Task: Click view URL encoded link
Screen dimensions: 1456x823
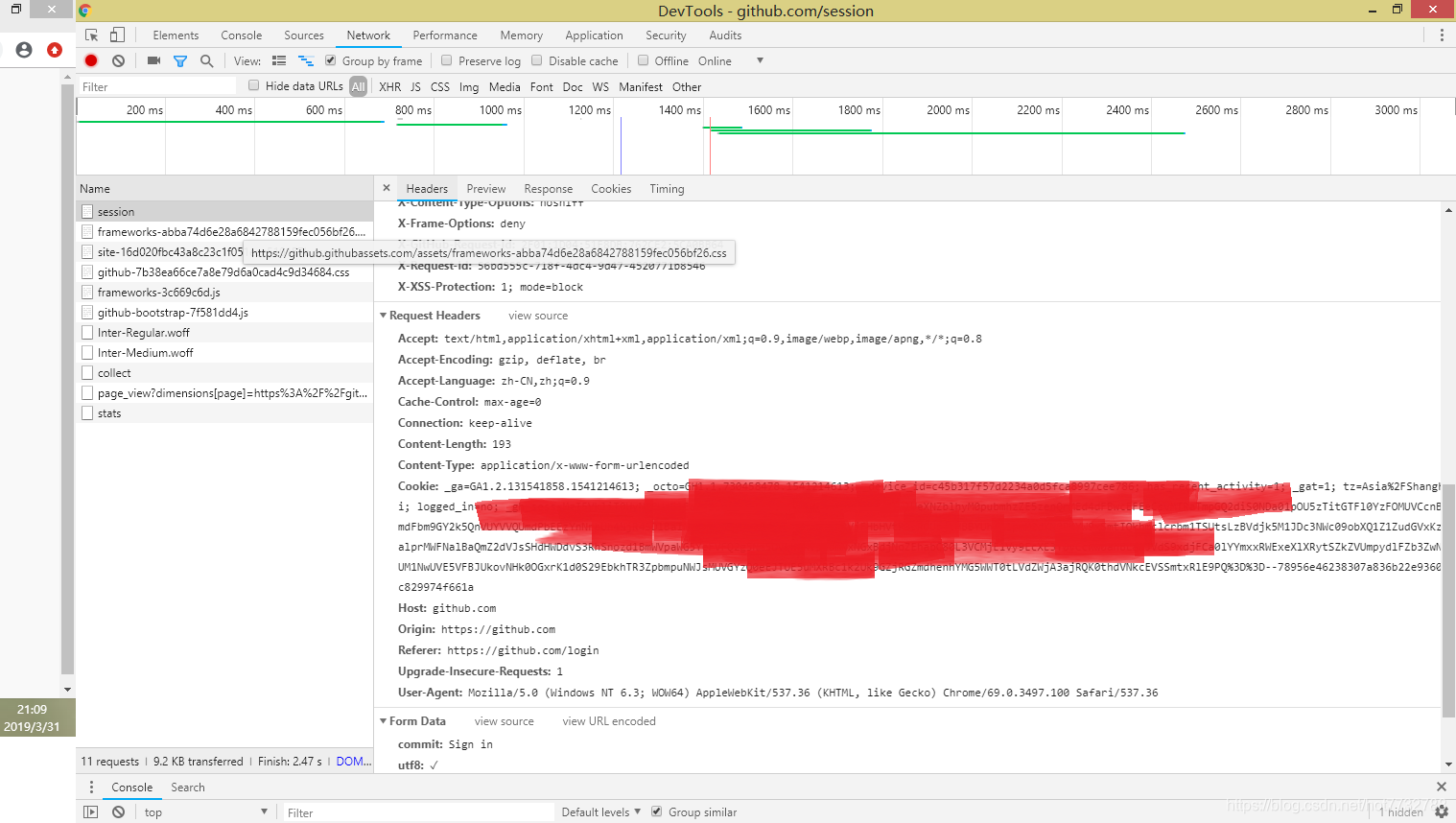Action: (x=609, y=721)
